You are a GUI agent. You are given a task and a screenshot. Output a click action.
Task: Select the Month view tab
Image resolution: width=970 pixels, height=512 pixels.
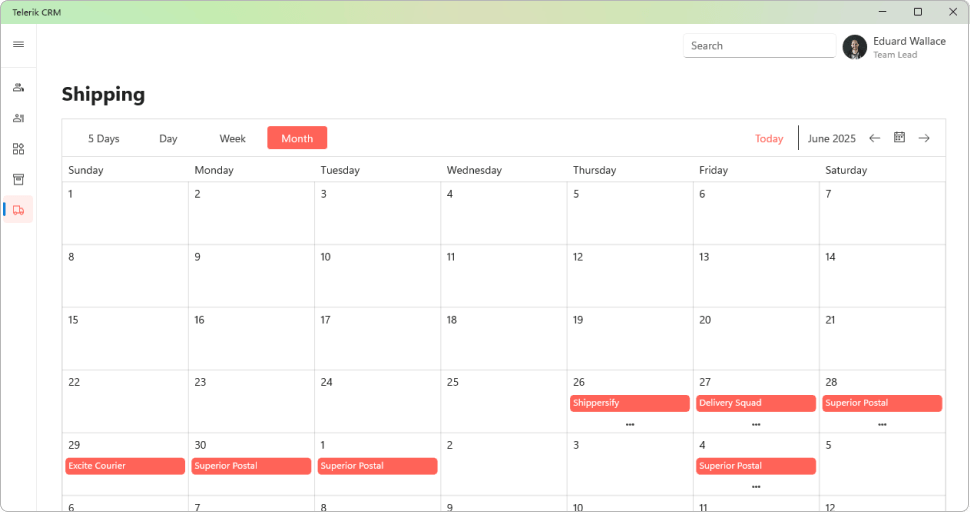pos(297,138)
